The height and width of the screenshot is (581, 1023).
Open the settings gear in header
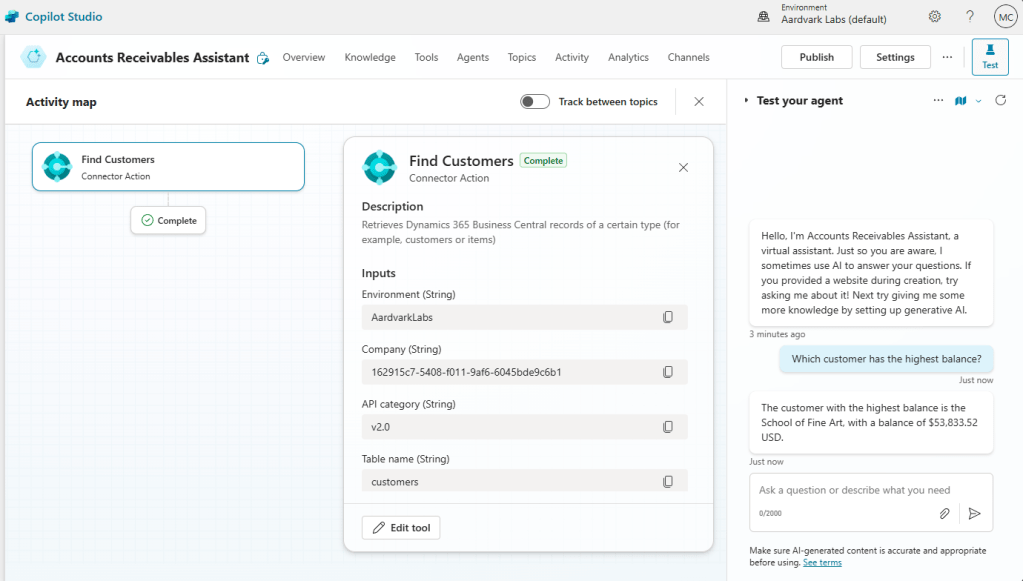pos(935,17)
